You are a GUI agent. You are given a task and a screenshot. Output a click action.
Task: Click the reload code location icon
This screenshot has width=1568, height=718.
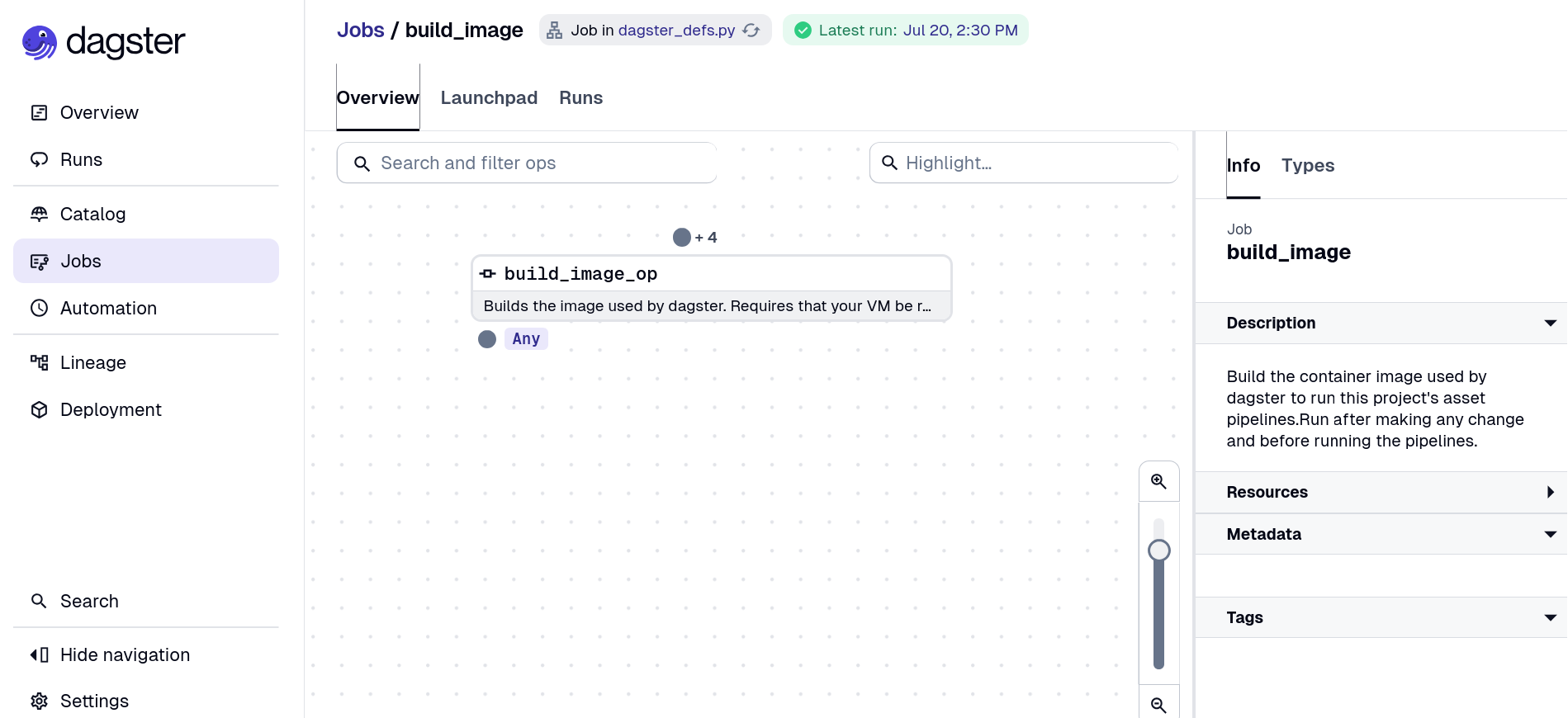(x=751, y=31)
